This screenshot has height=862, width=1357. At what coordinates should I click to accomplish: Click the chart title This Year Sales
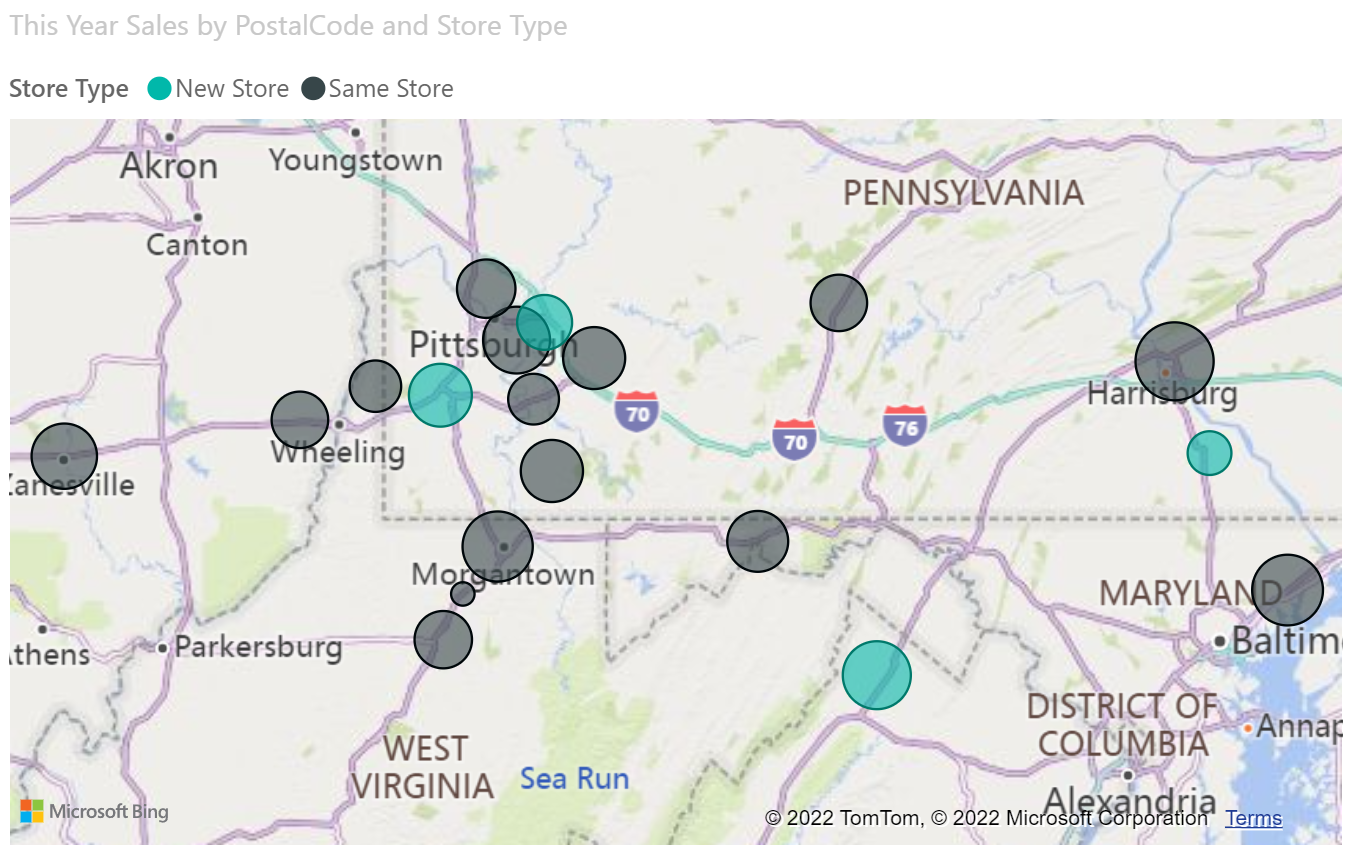tap(288, 26)
